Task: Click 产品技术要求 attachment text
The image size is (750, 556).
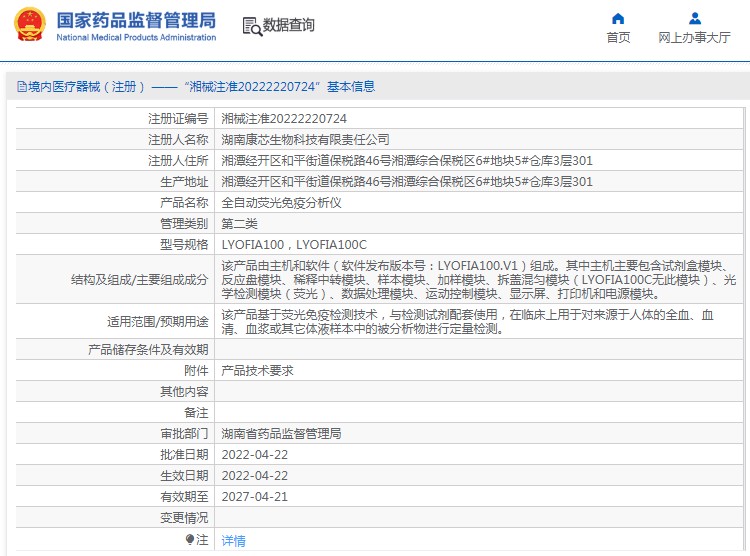Action: [257, 371]
